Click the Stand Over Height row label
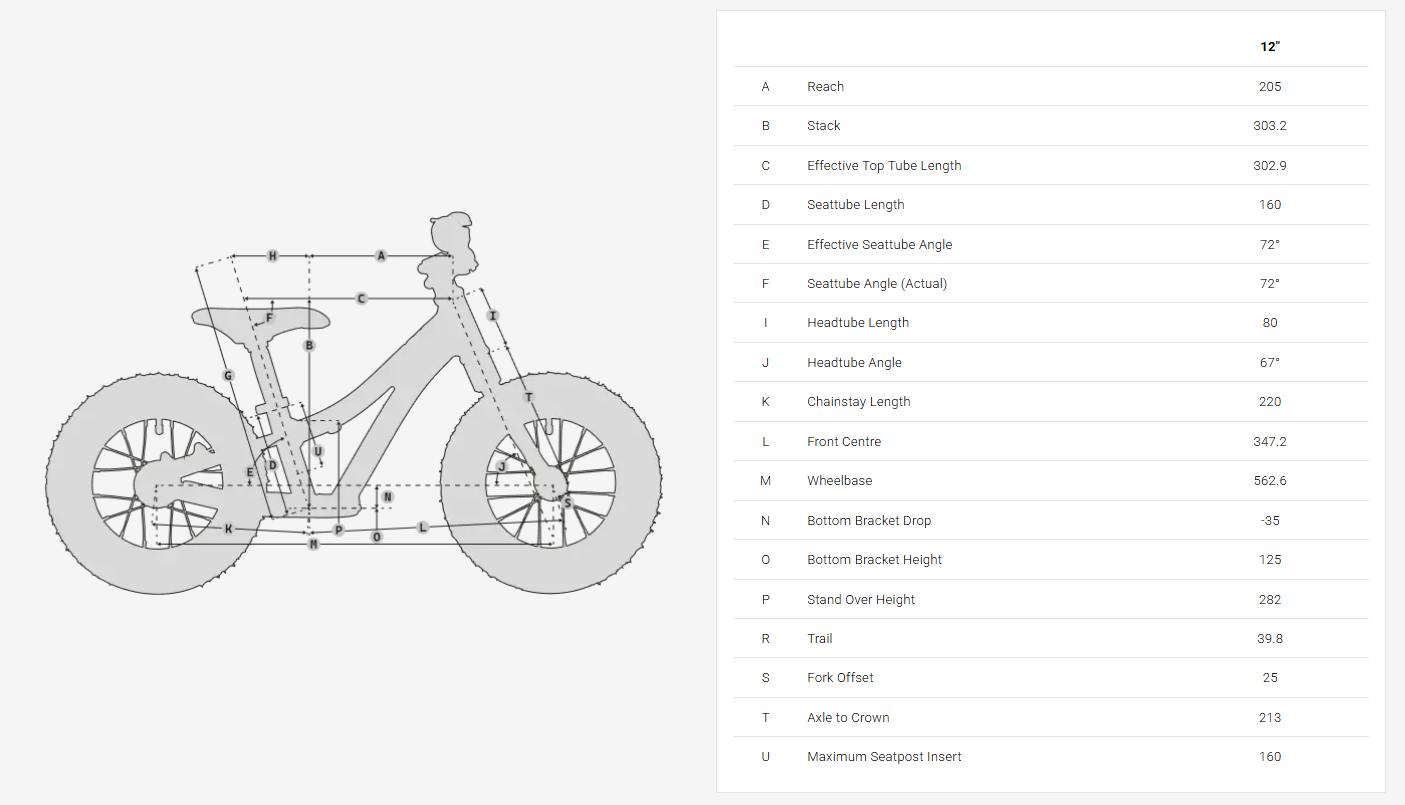Screen dimensions: 1405x805 pyautogui.click(x=861, y=600)
